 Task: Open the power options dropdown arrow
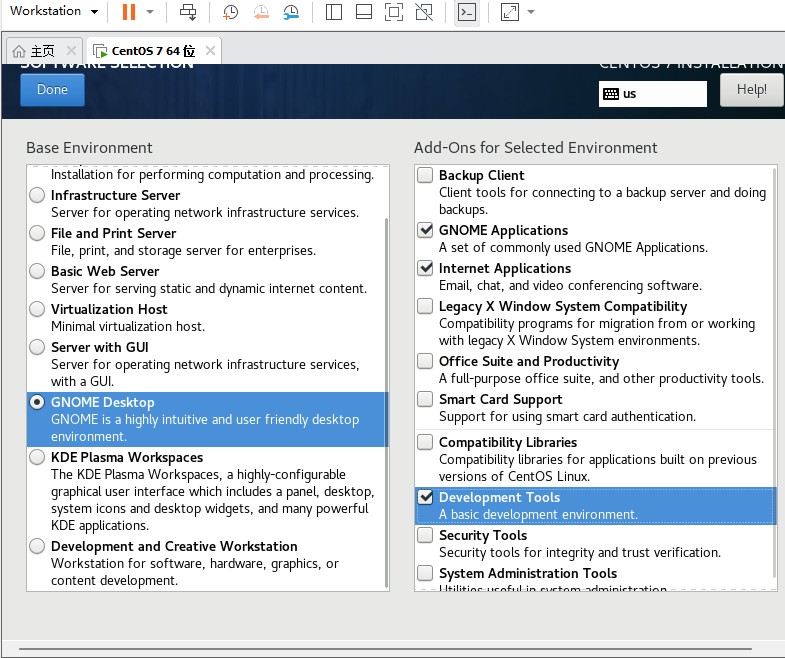(150, 12)
